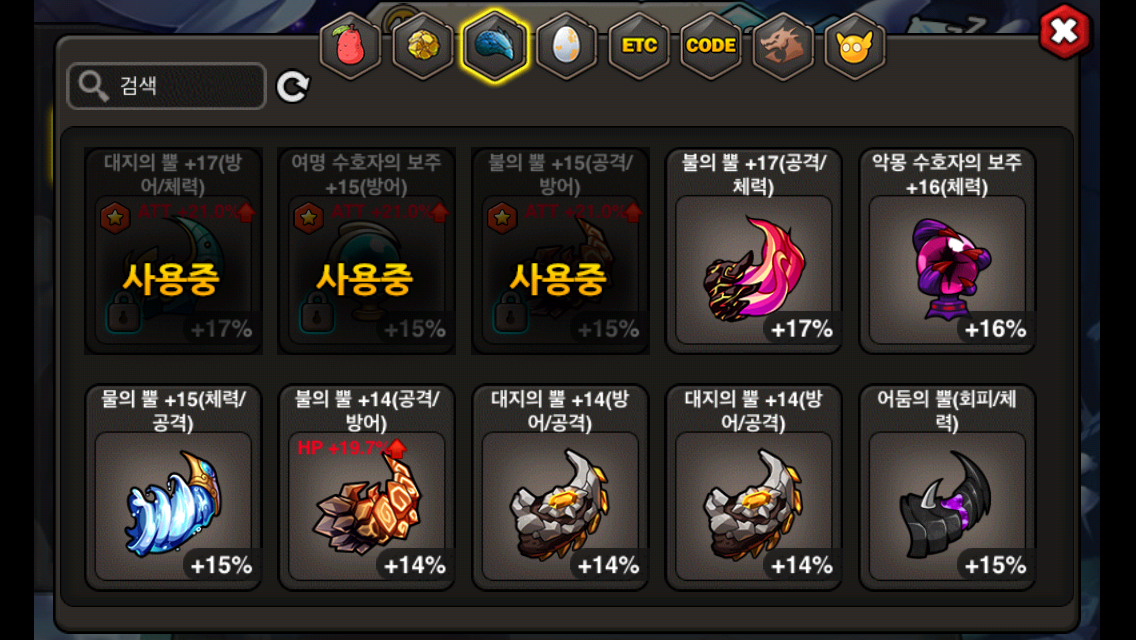Select the 물의 뿔 +15(체력/공격) water horn
The width and height of the screenshot is (1136, 640).
click(x=173, y=487)
